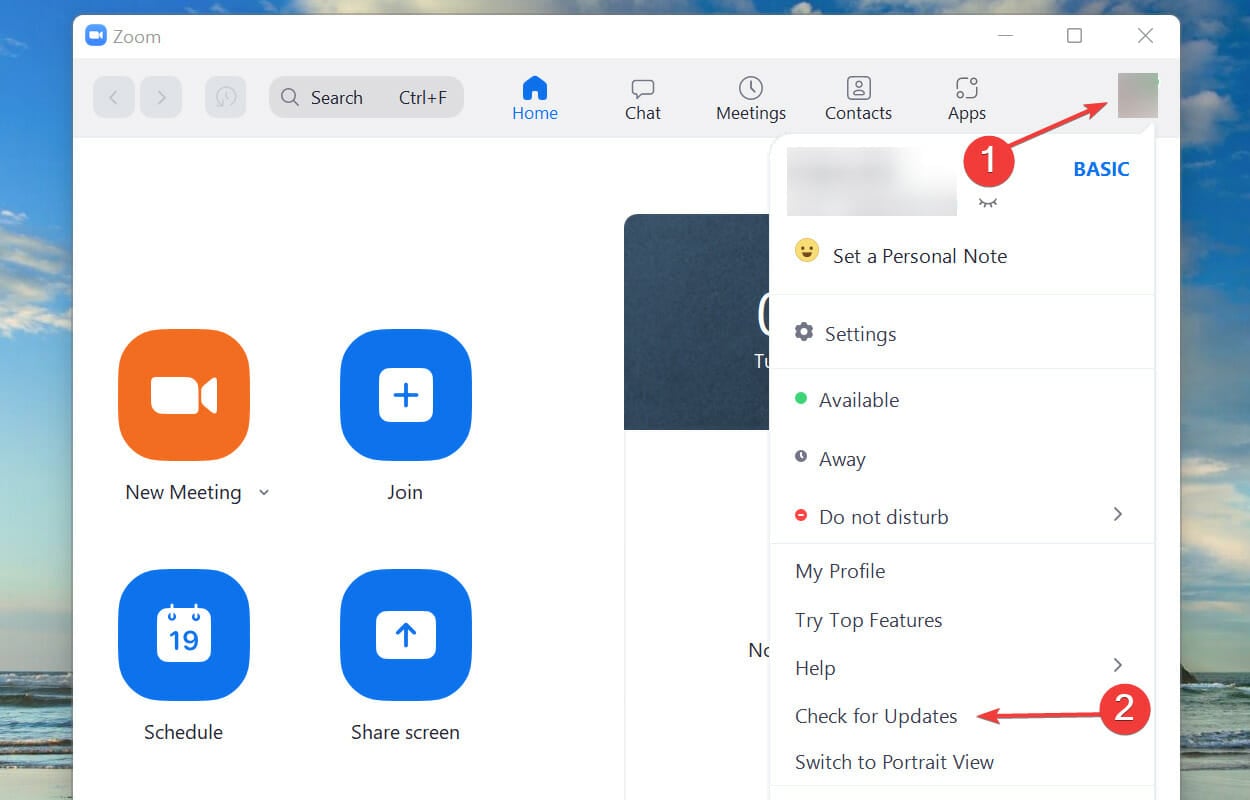Click the Settings gear icon

tap(804, 332)
